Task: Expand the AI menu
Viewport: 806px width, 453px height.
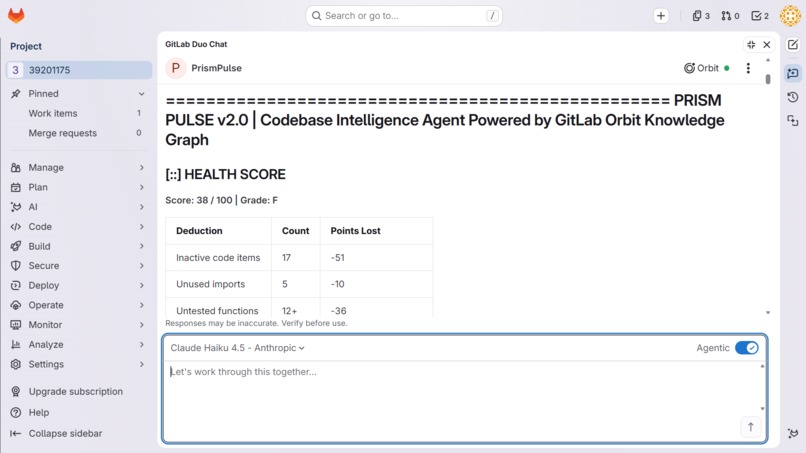Action: [x=79, y=207]
